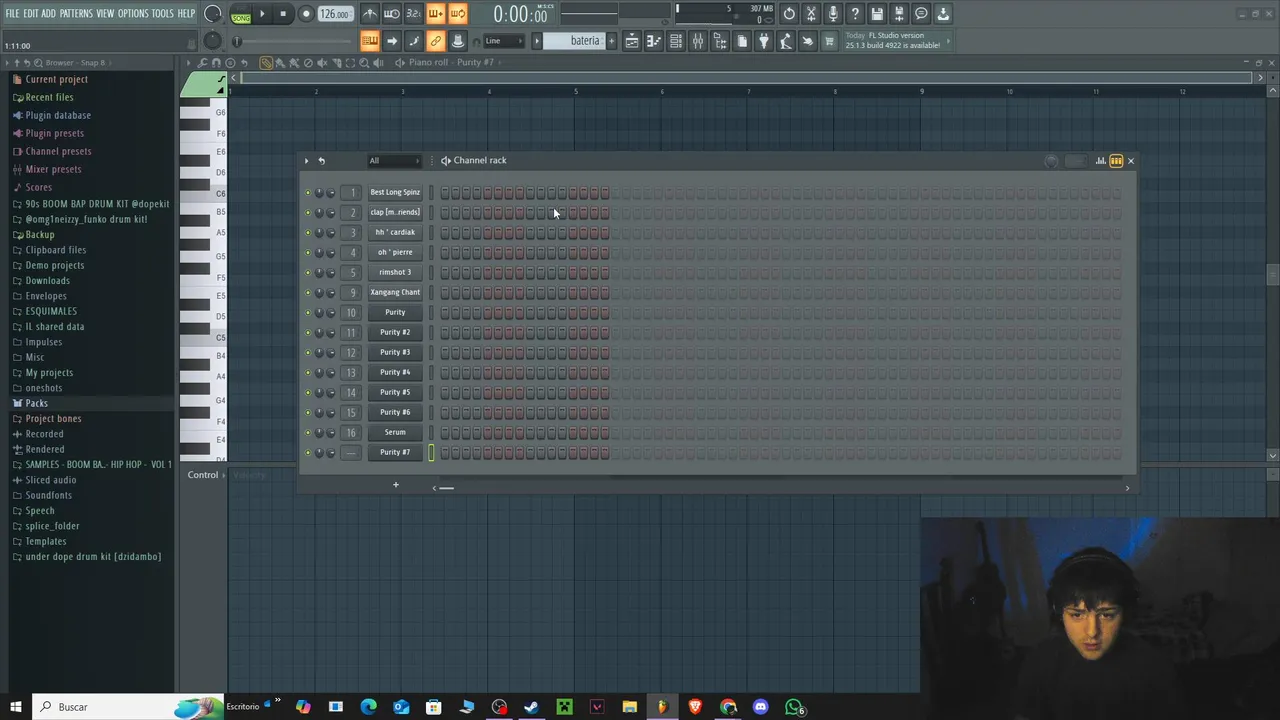
Task: Save project with the floppy disk icon
Action: click(877, 14)
